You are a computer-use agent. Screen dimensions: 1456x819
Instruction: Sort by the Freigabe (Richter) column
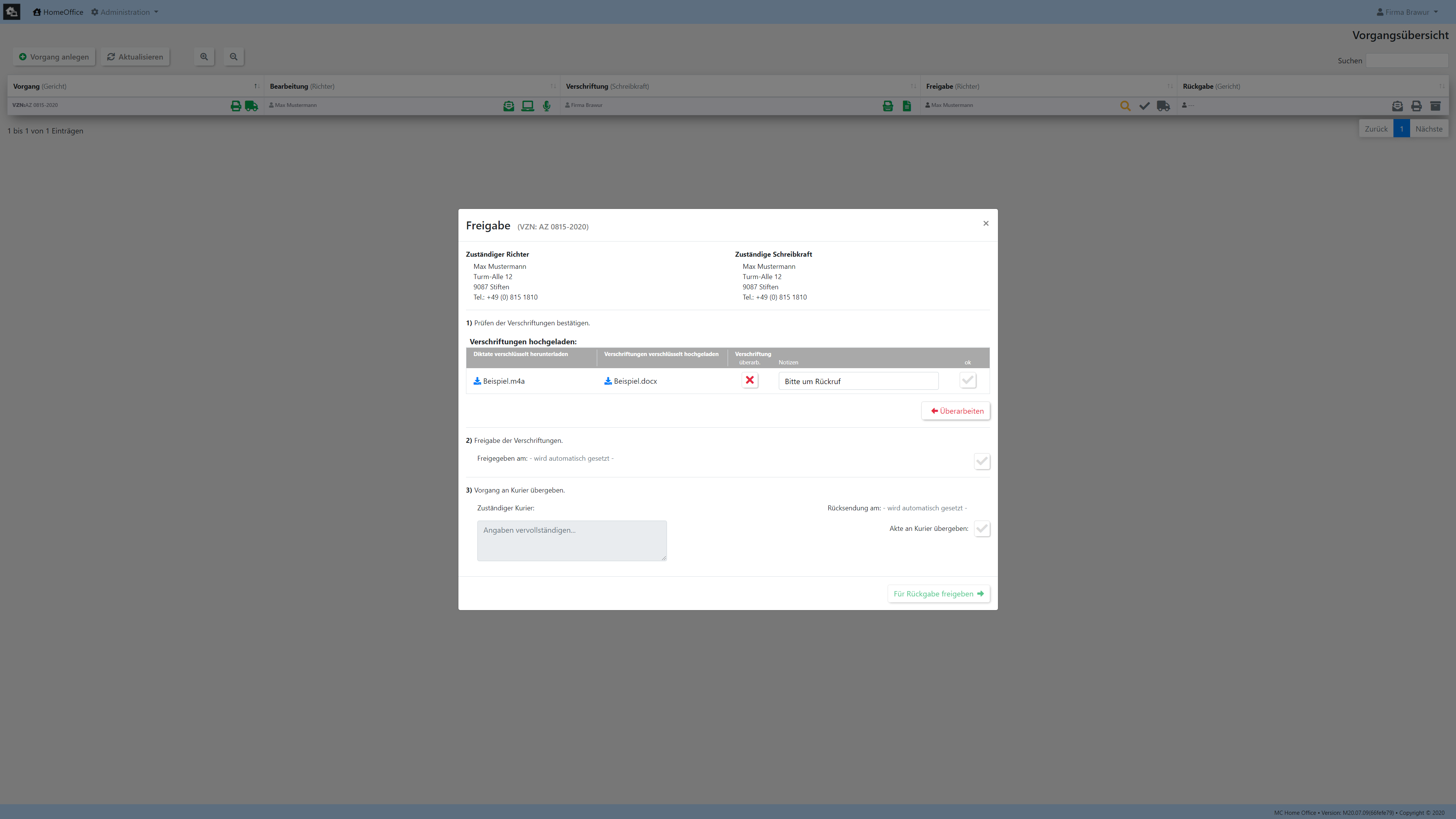coord(1048,86)
